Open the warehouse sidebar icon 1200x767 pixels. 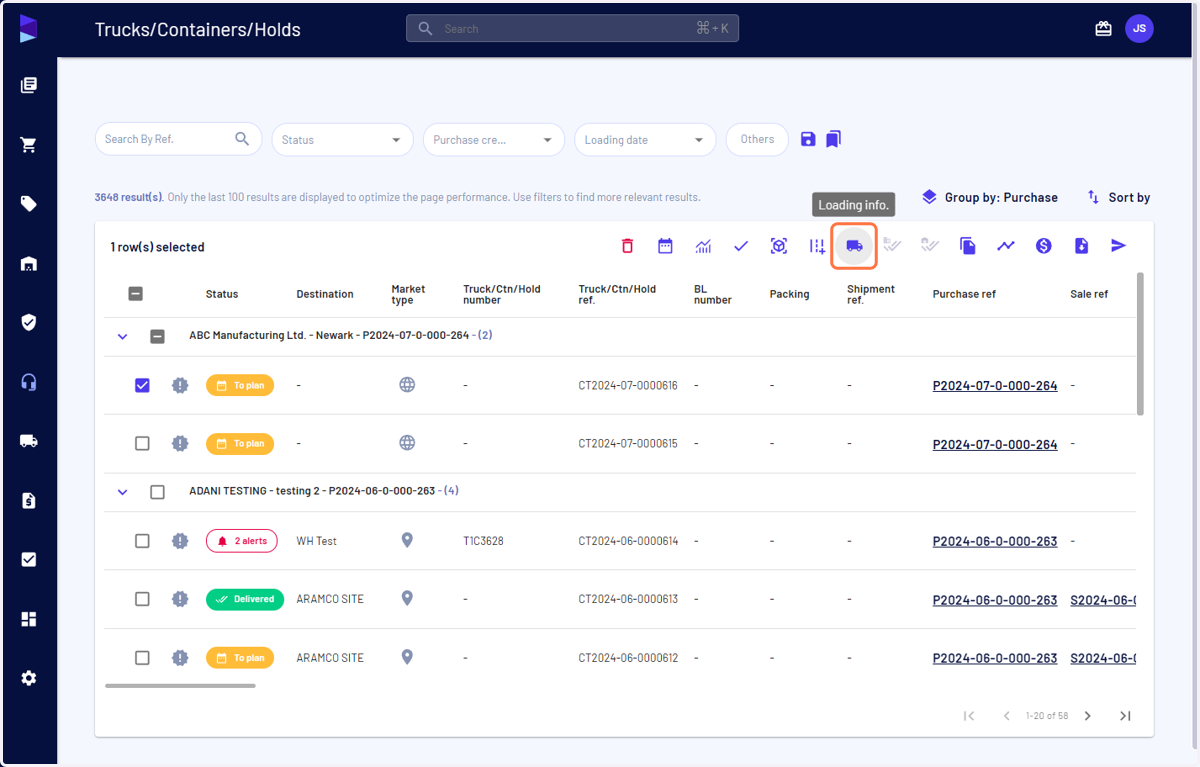[x=29, y=264]
